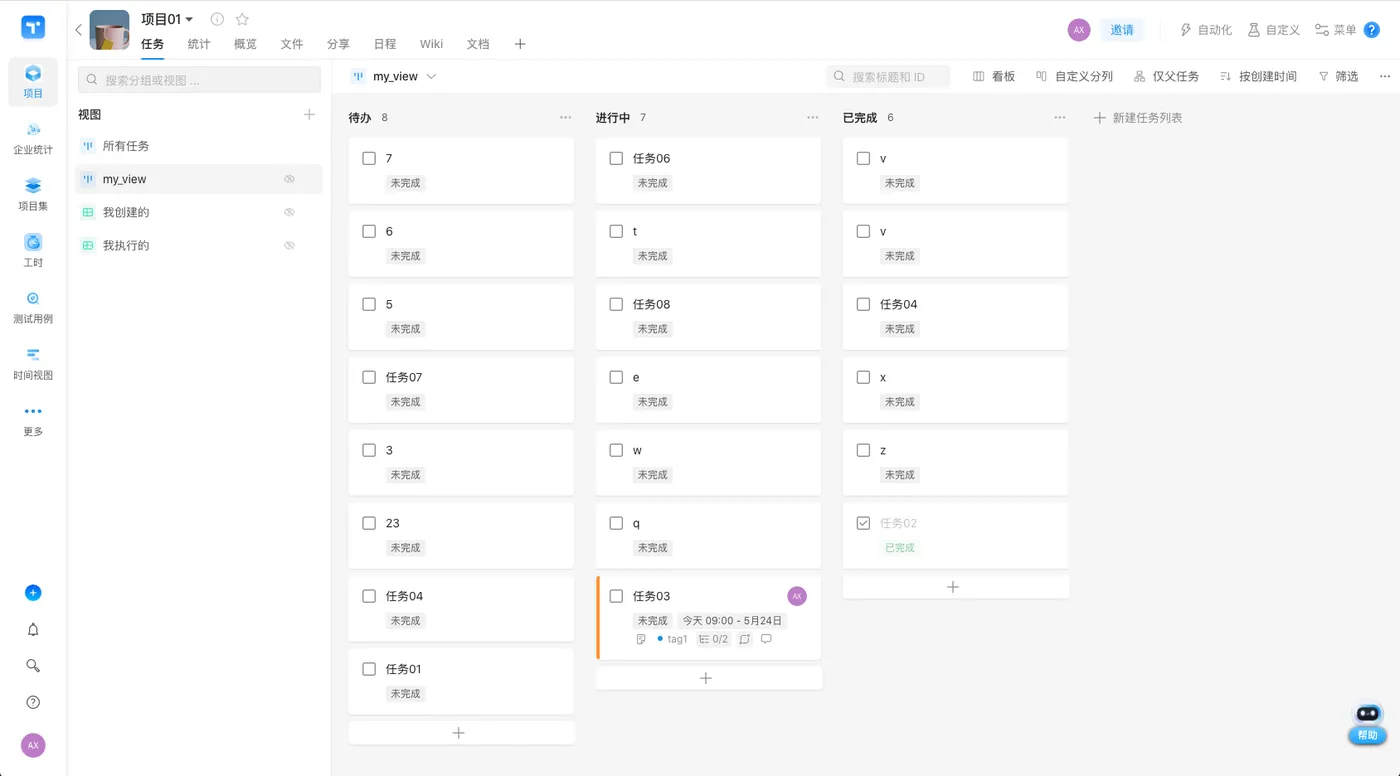Star the project 项目01

pyautogui.click(x=242, y=19)
